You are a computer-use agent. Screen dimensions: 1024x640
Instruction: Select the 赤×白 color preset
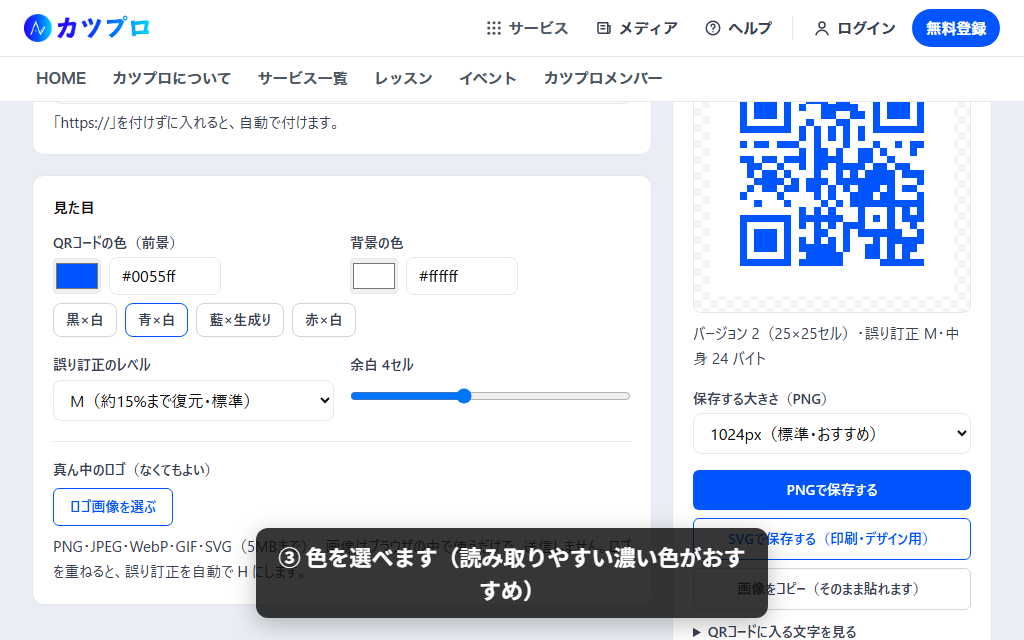[324, 320]
